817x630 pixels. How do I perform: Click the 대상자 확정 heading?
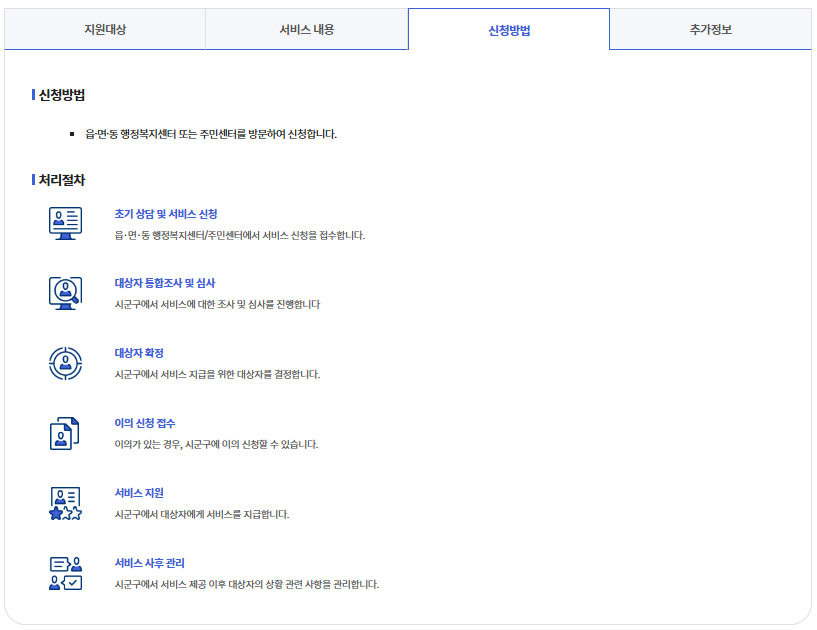click(139, 353)
